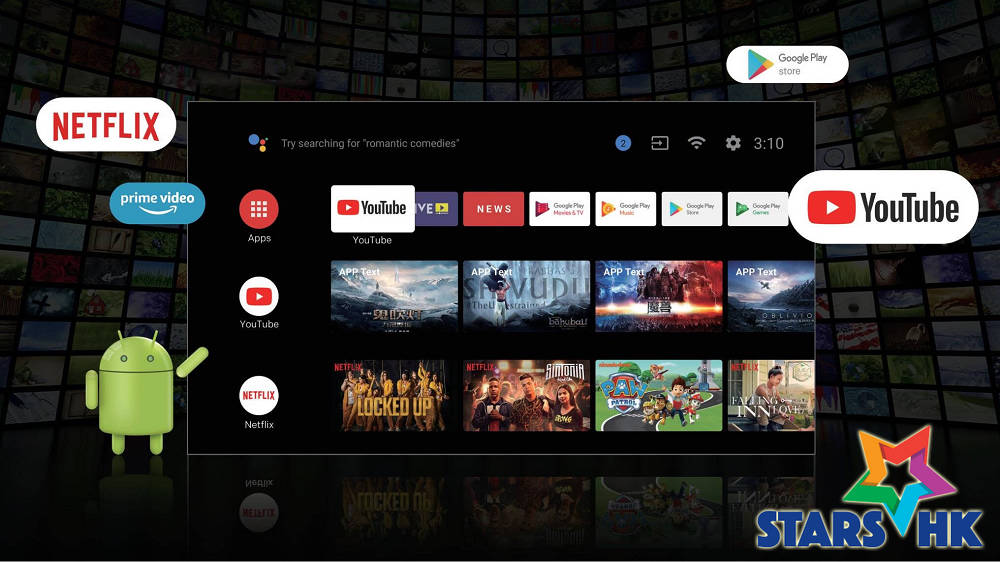Image resolution: width=1000 pixels, height=562 pixels.
Task: Activate the Google Assistant icon
Action: (258, 143)
